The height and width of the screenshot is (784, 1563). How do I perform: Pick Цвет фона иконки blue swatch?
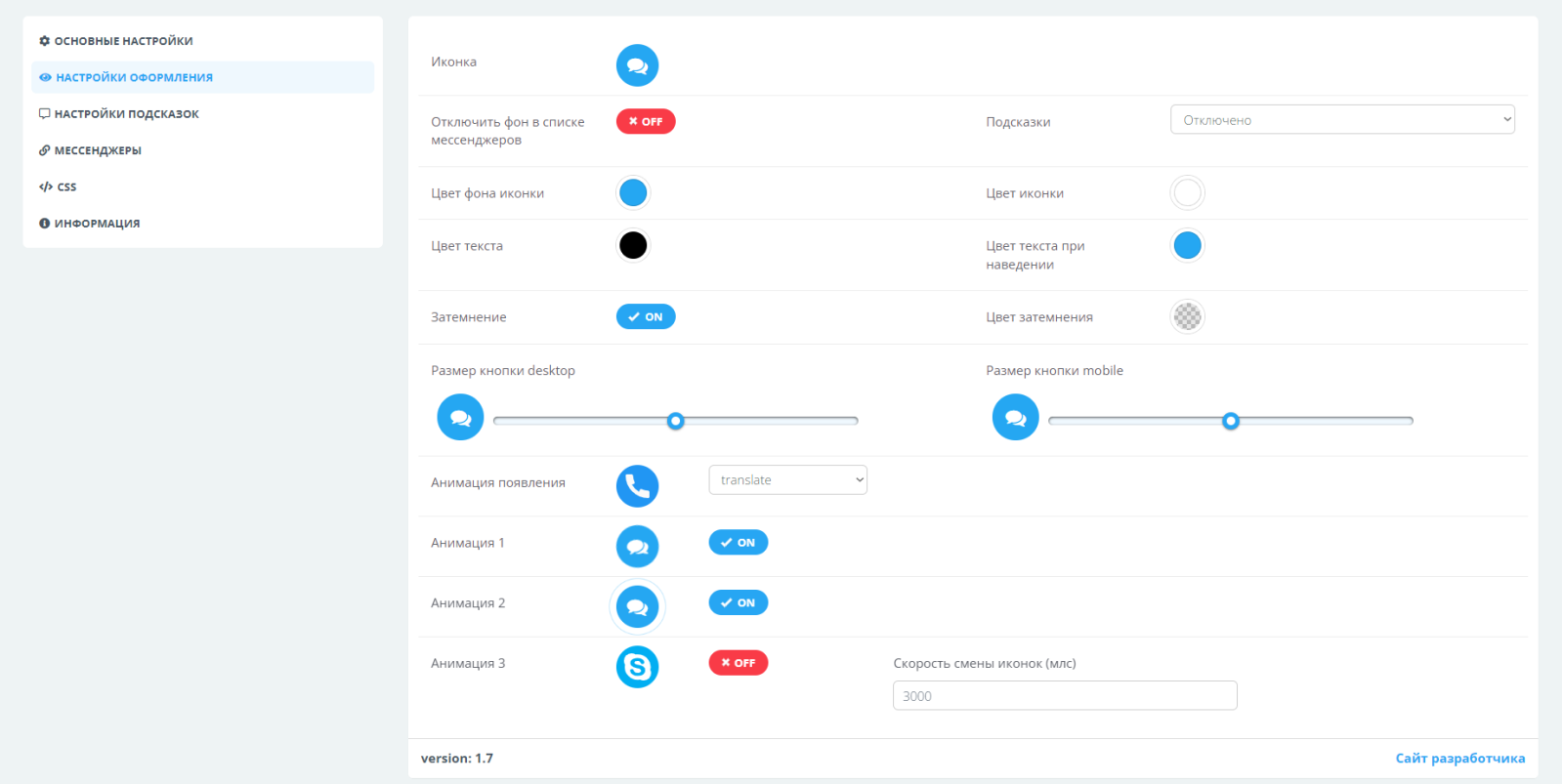tap(633, 192)
